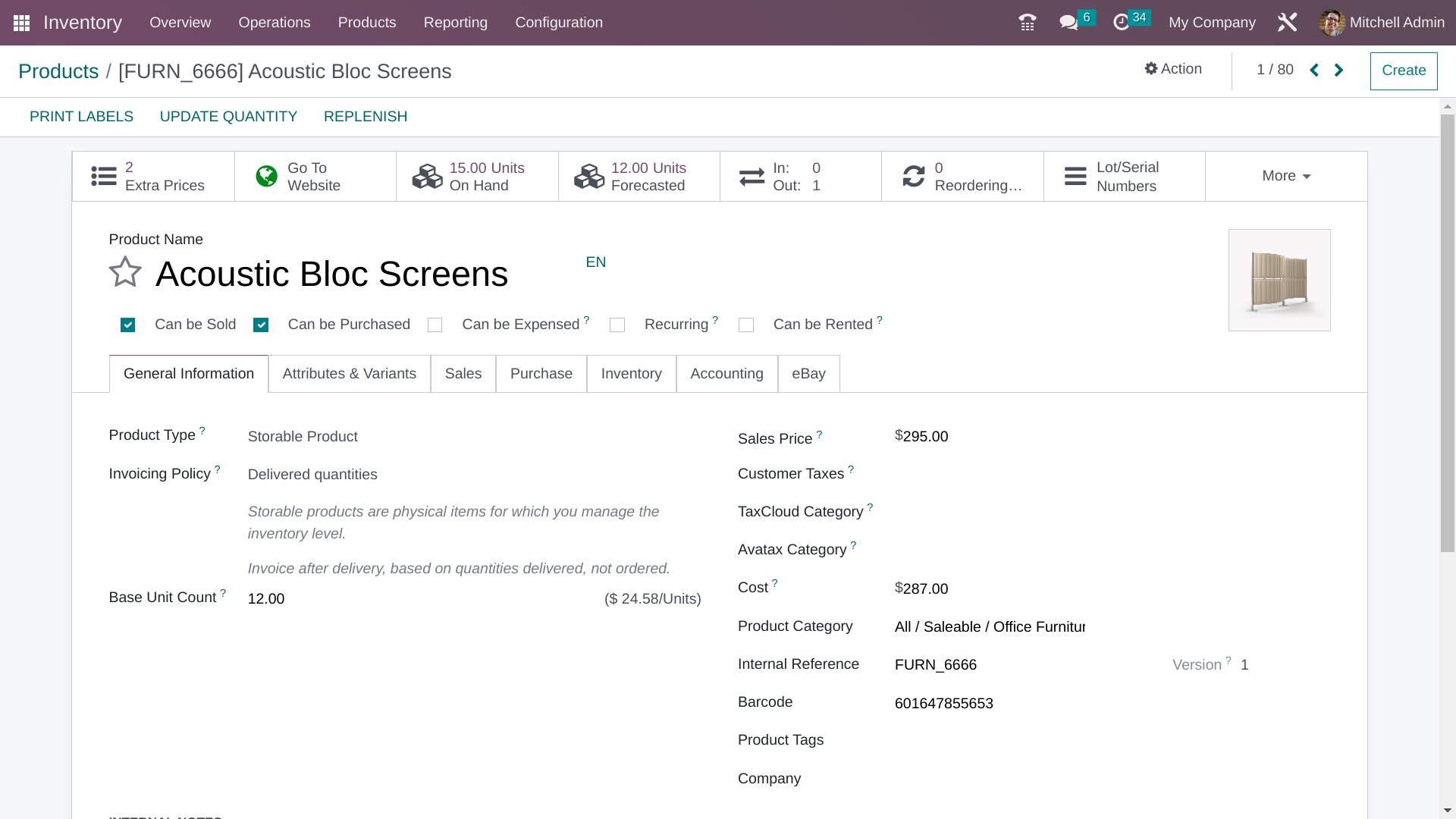This screenshot has width=1456, height=819.
Task: Click the In/Out transfer arrows icon
Action: coord(752,177)
